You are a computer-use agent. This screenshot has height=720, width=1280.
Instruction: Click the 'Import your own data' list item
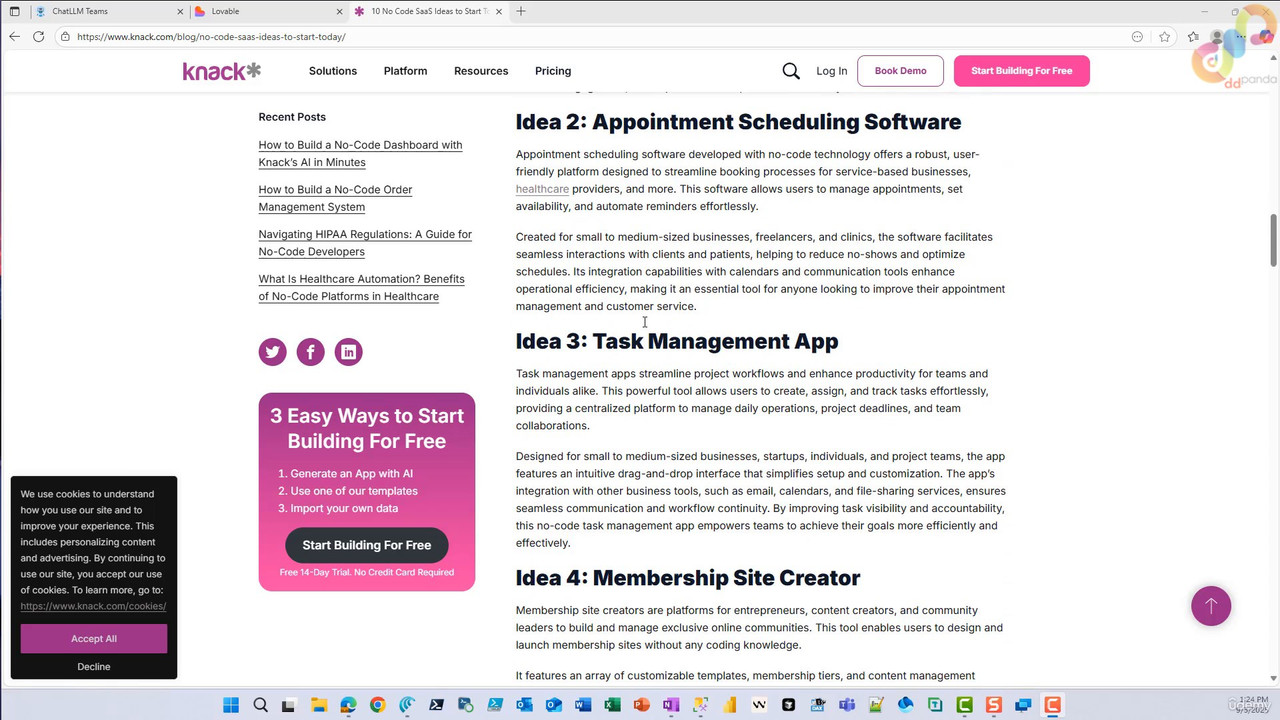coord(344,508)
